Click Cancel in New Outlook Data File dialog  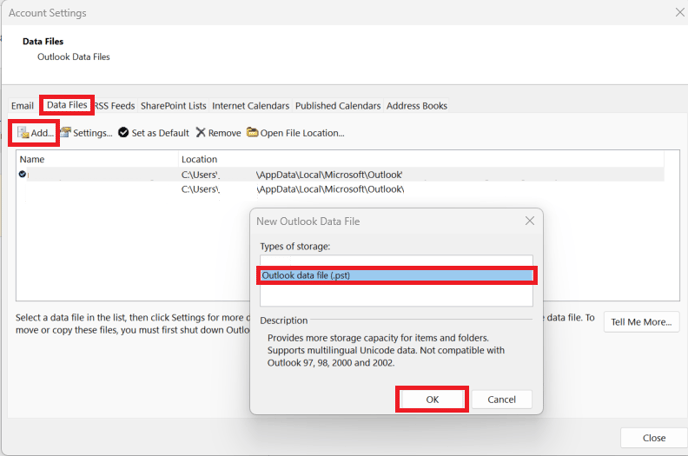pos(502,399)
